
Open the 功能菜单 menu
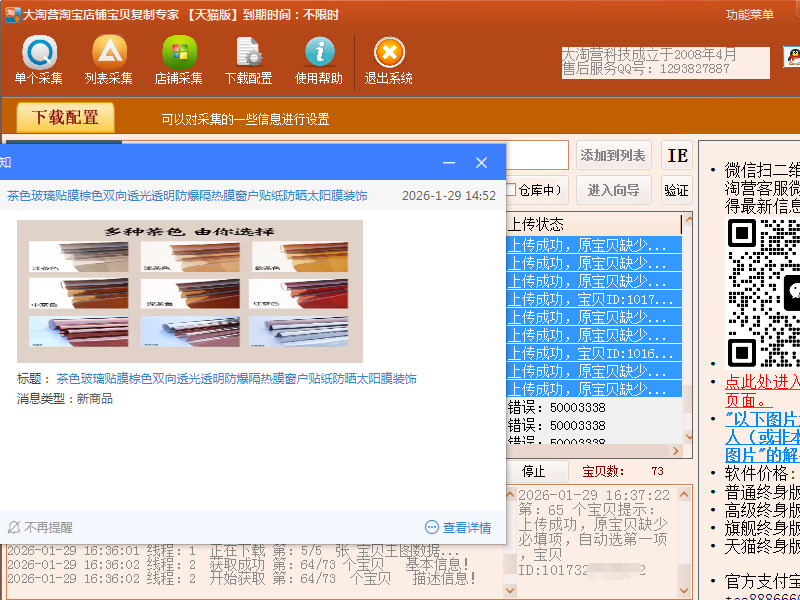coord(749,15)
